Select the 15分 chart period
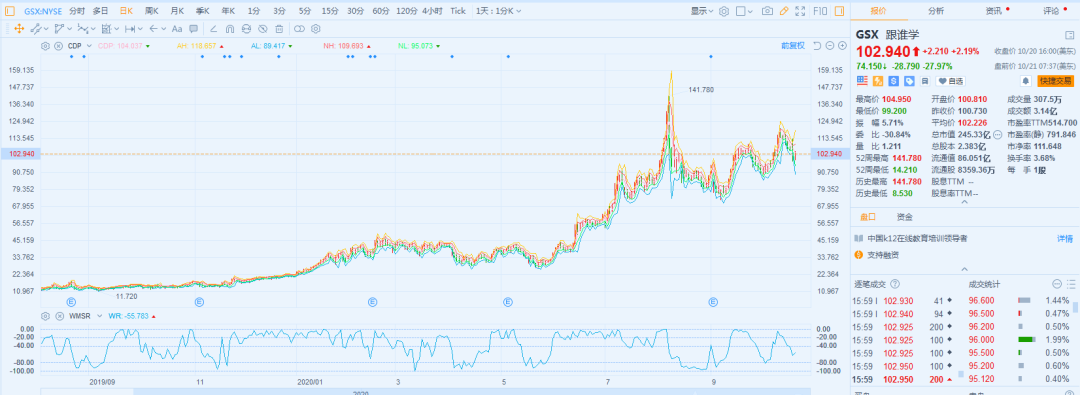Image resolution: width=1080 pixels, height=395 pixels. pyautogui.click(x=330, y=11)
